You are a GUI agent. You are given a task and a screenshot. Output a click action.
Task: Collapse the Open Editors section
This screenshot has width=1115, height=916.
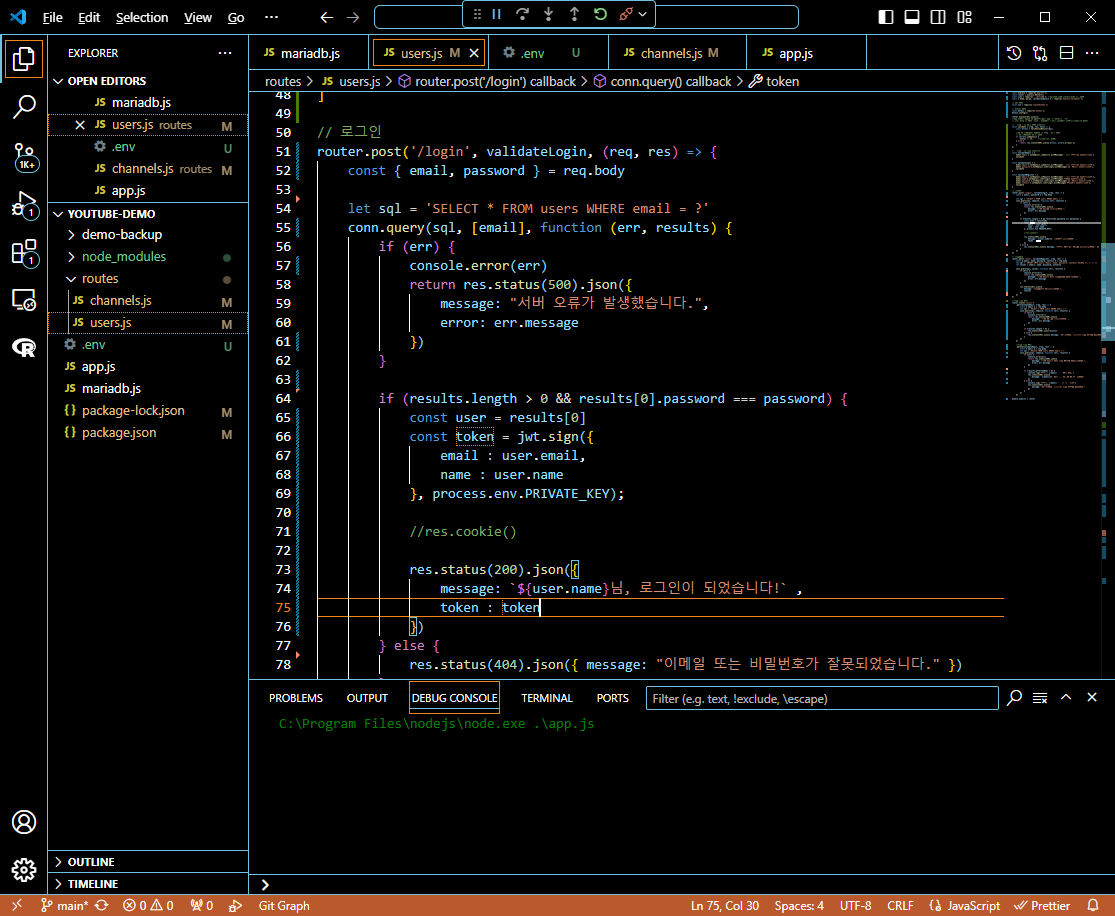coord(148,81)
